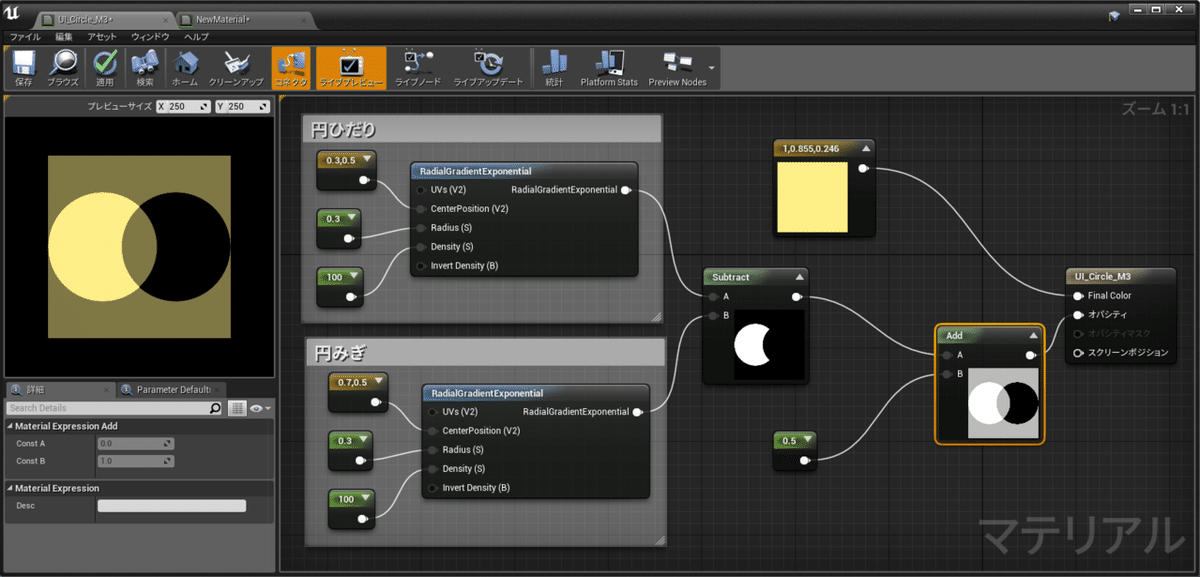Image resolution: width=1200 pixels, height=577 pixels.
Task: Click the Final Color input pin
Action: [x=1078, y=296]
